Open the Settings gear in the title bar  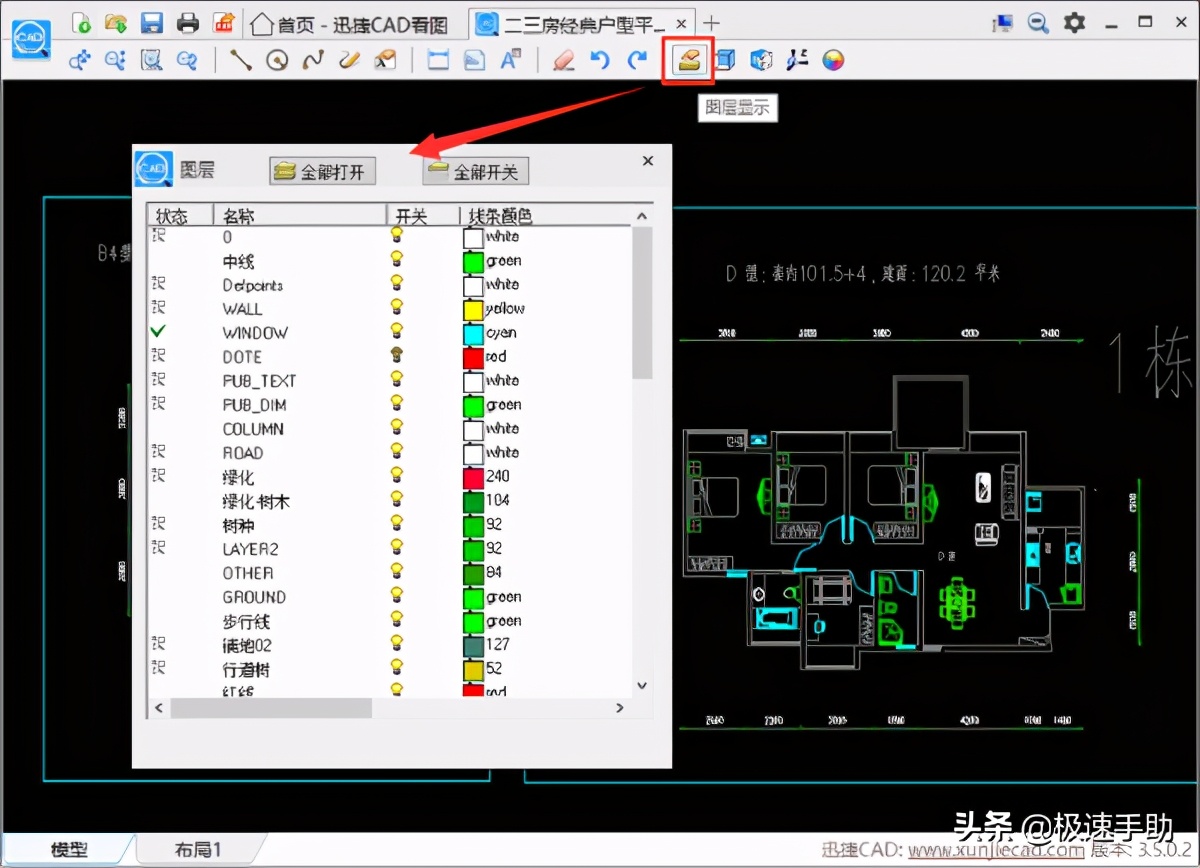[1073, 22]
